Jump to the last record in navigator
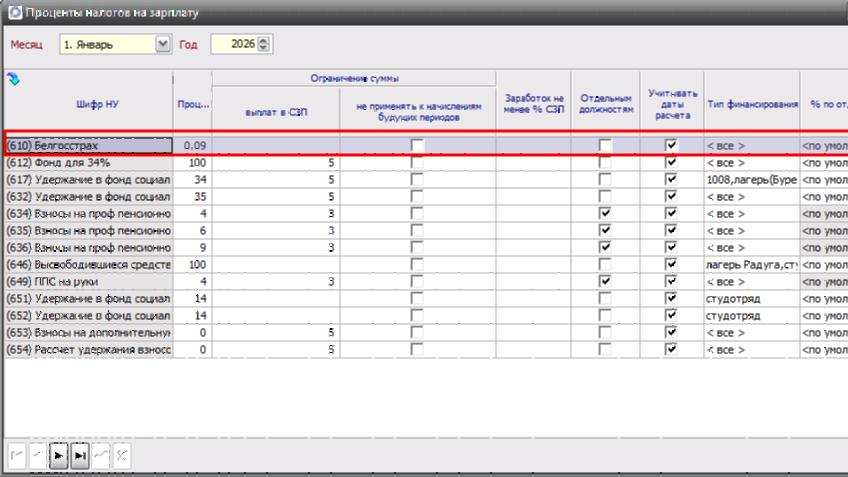The image size is (848, 477). (80, 453)
